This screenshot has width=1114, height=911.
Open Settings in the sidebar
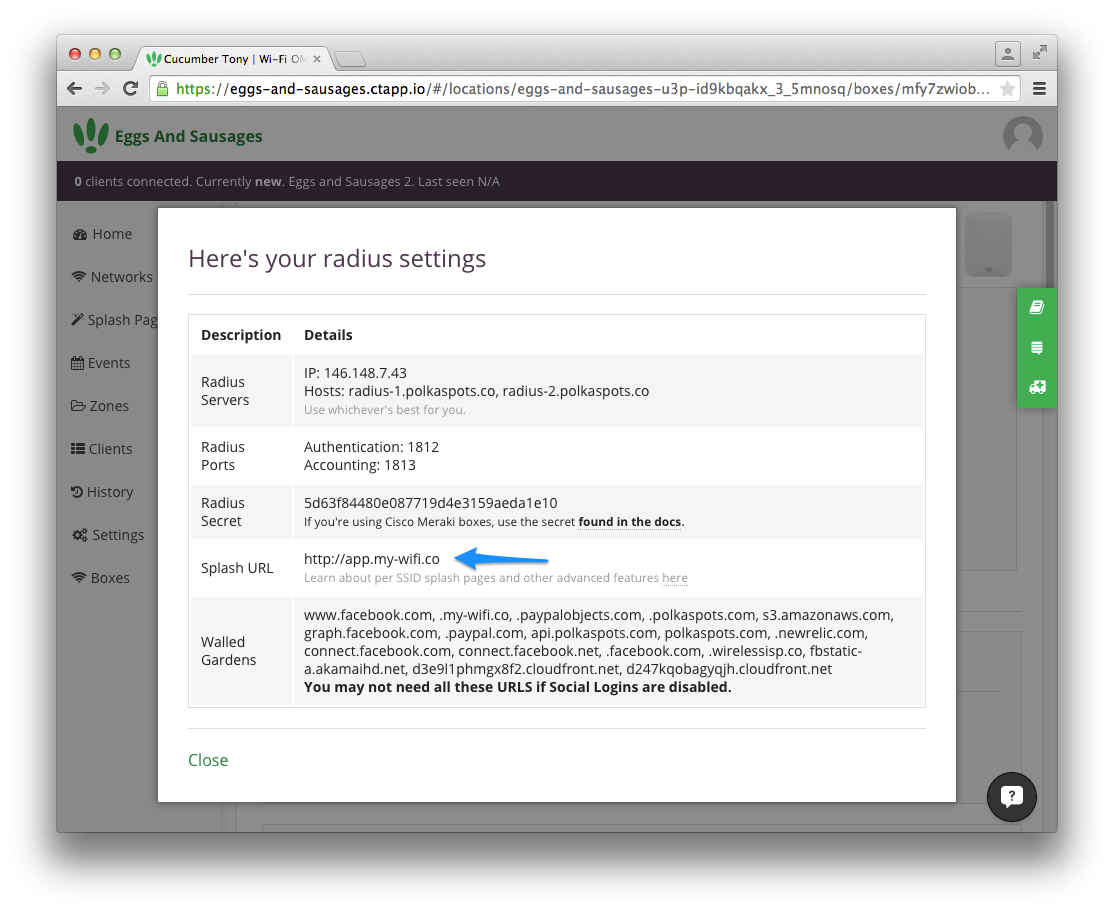(108, 535)
